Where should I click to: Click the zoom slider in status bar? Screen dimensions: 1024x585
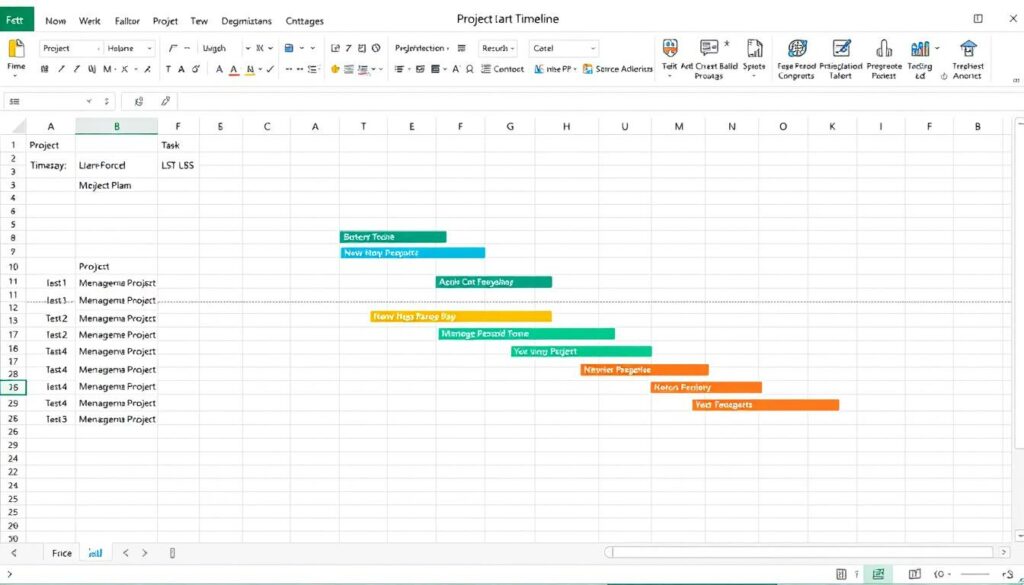tap(975, 574)
